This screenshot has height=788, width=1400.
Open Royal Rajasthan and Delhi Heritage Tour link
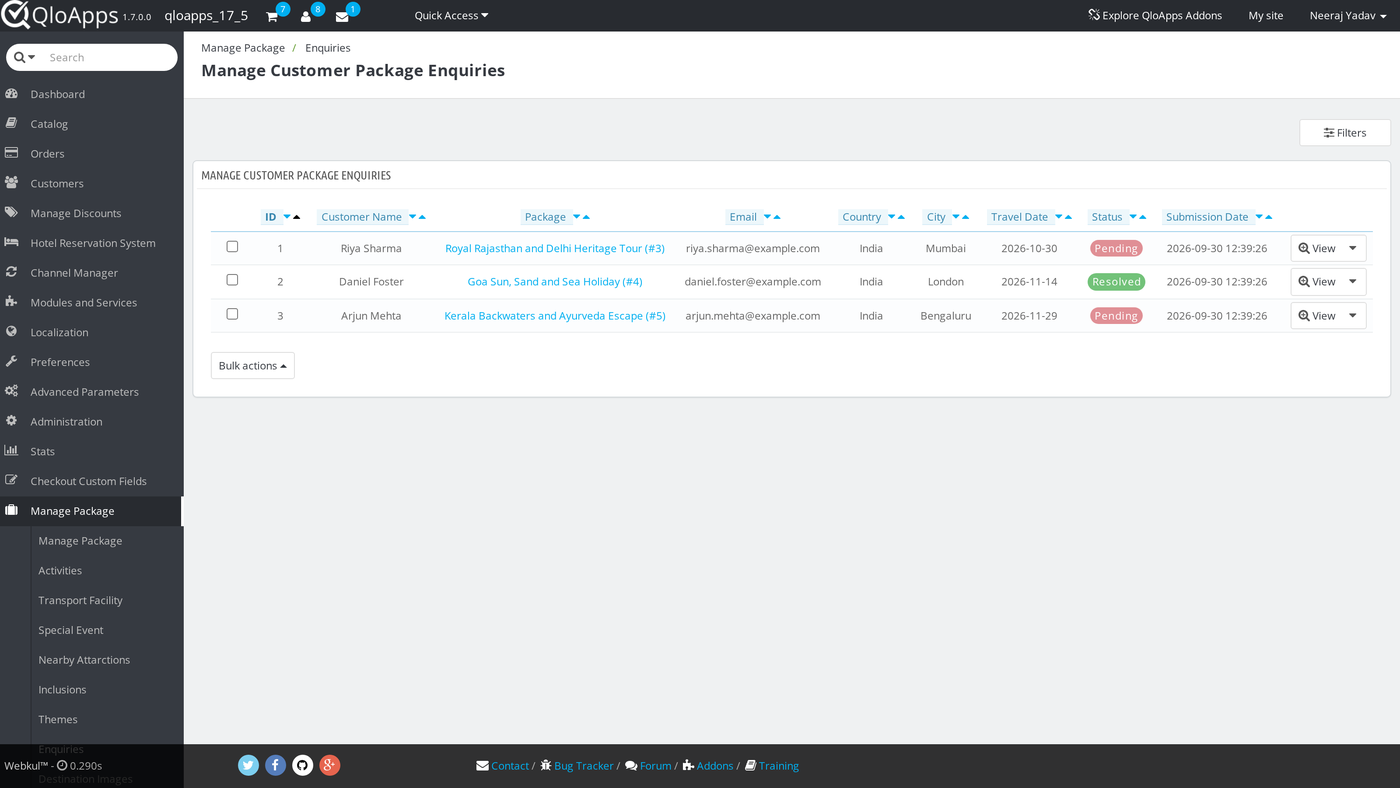pos(555,248)
